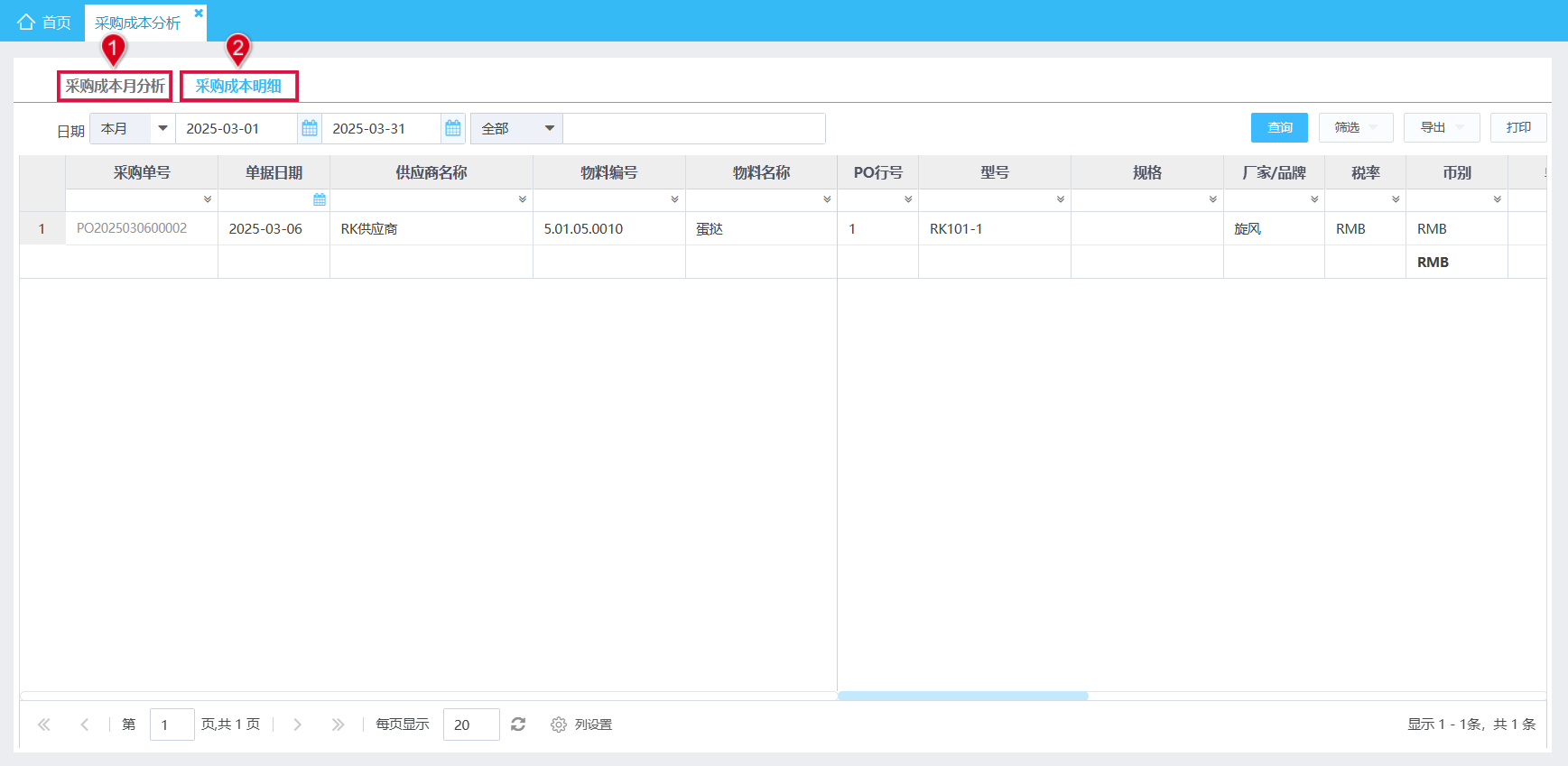Click calendar icon in 单据日期 filter cell
This screenshot has width=1568, height=766.
(x=320, y=199)
